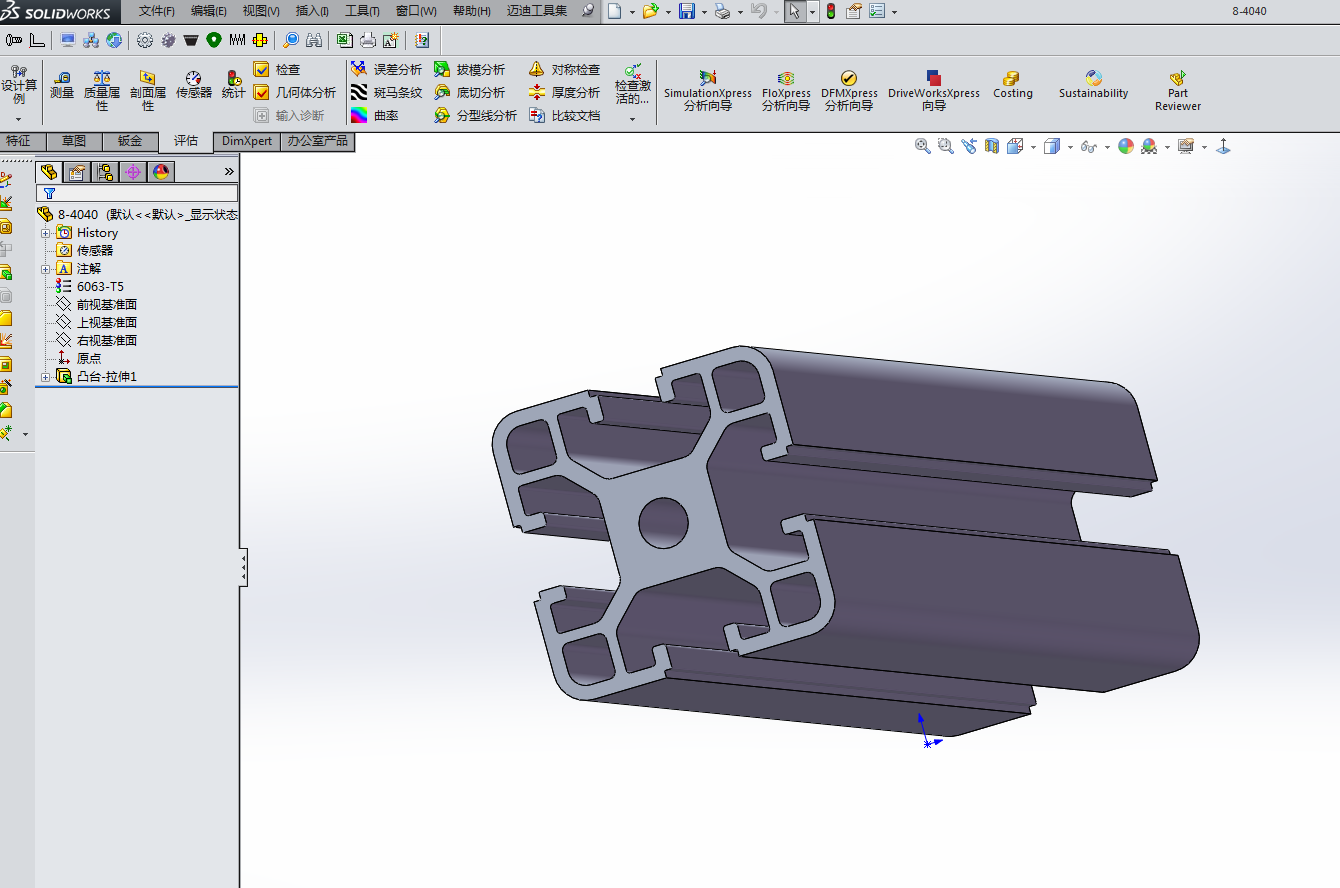Run 对称检查 symmetry check
The width and height of the screenshot is (1340, 888).
564,69
